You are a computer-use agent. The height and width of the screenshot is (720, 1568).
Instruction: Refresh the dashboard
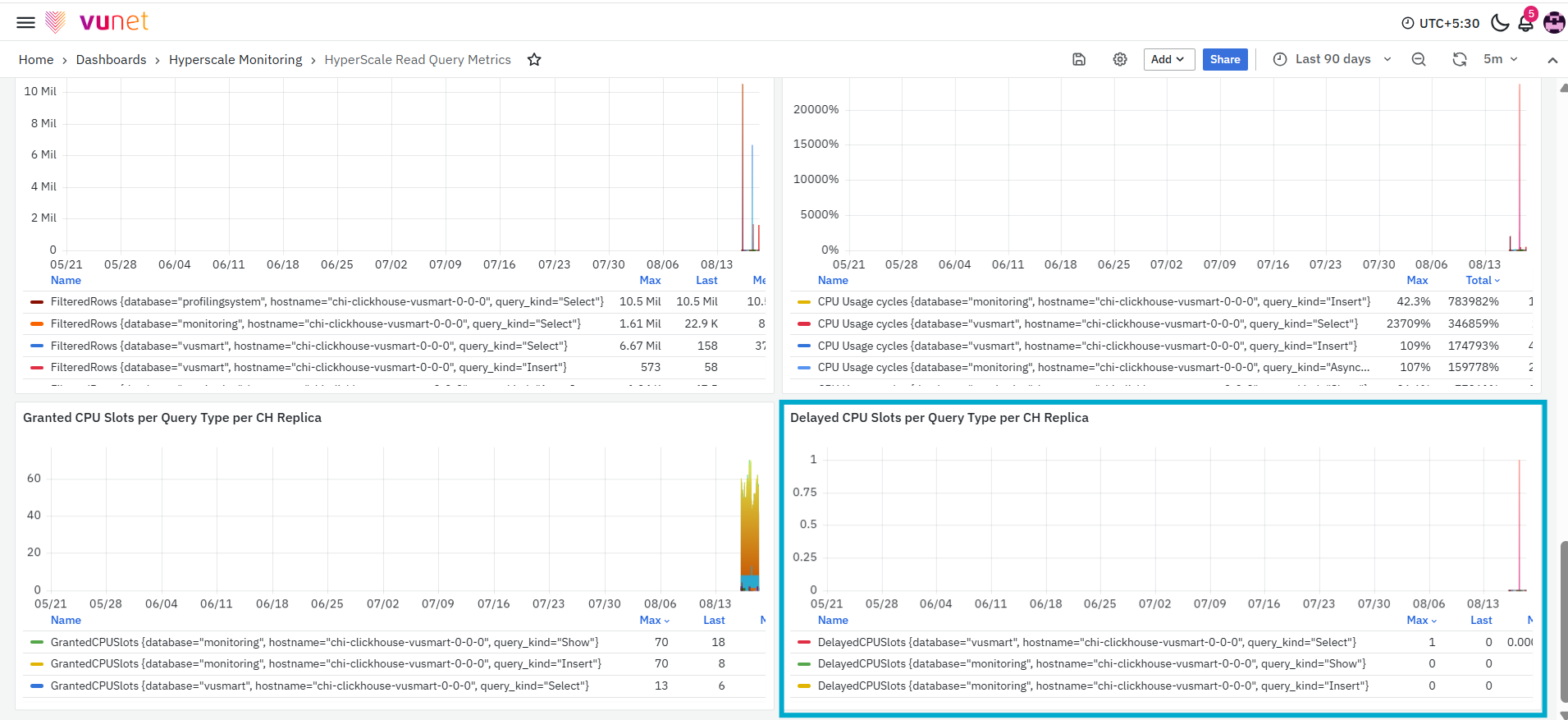click(1460, 59)
